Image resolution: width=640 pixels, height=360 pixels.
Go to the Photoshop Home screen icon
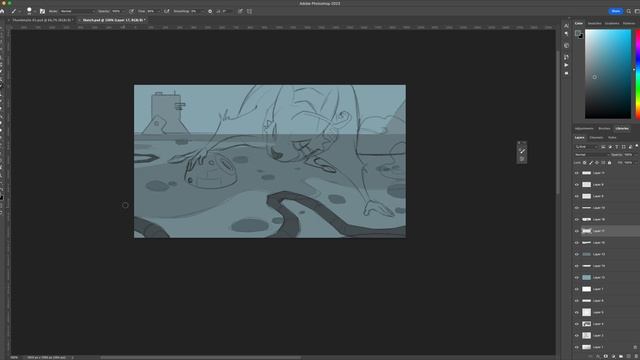tap(2, 11)
